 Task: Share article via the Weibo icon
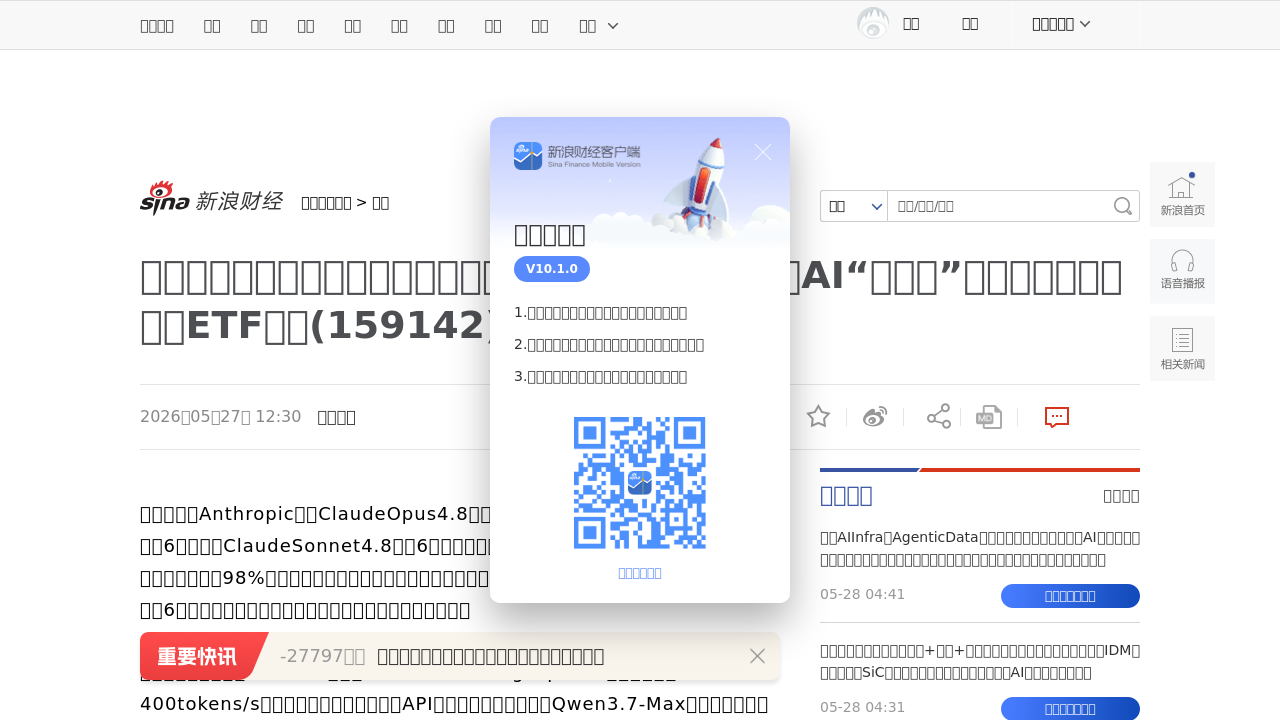click(x=875, y=417)
